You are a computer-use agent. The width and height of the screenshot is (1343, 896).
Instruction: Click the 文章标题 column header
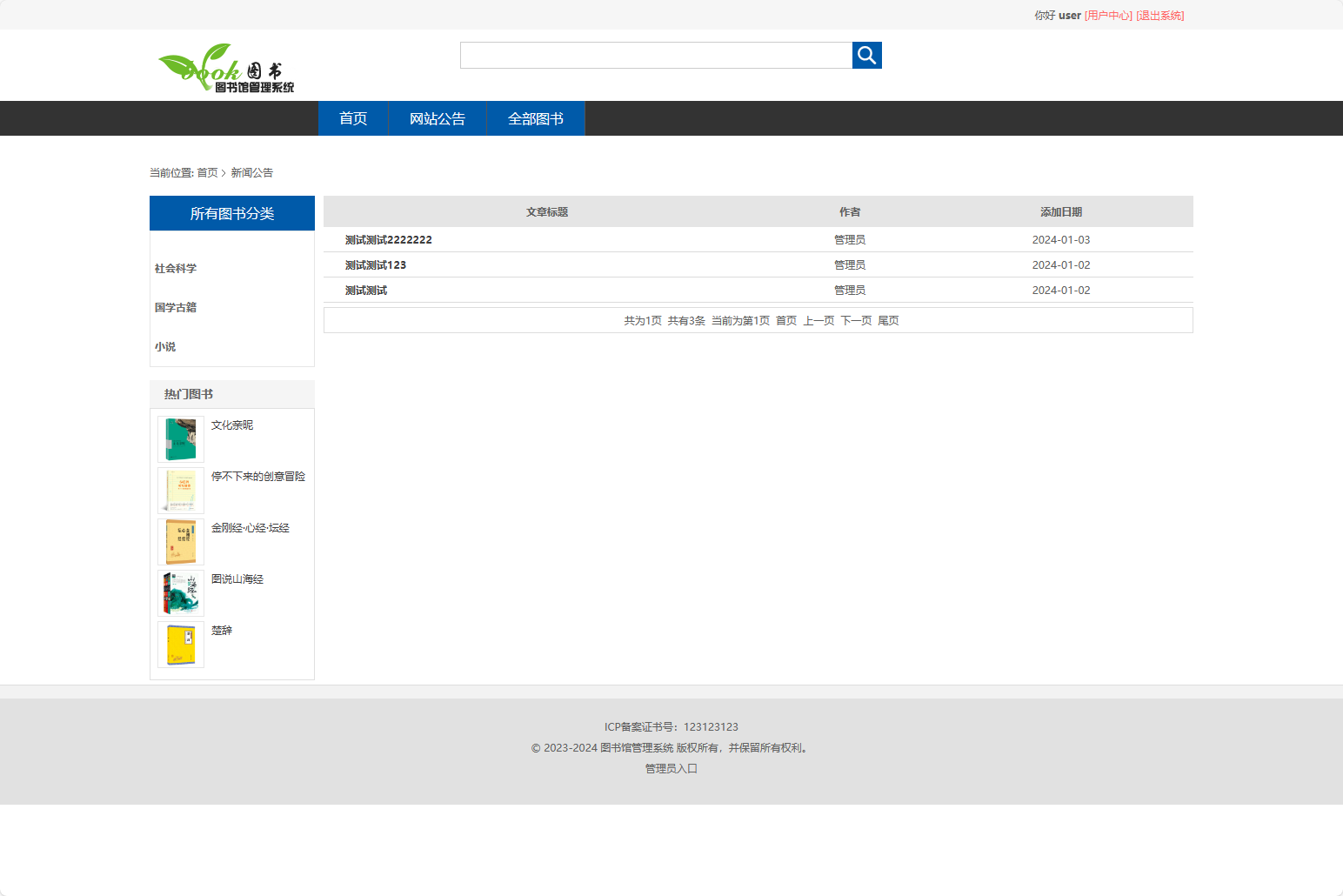tap(547, 212)
